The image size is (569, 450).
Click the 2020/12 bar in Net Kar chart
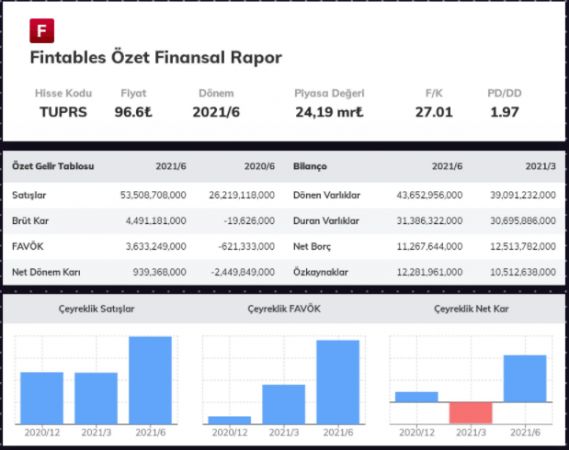pos(417,397)
